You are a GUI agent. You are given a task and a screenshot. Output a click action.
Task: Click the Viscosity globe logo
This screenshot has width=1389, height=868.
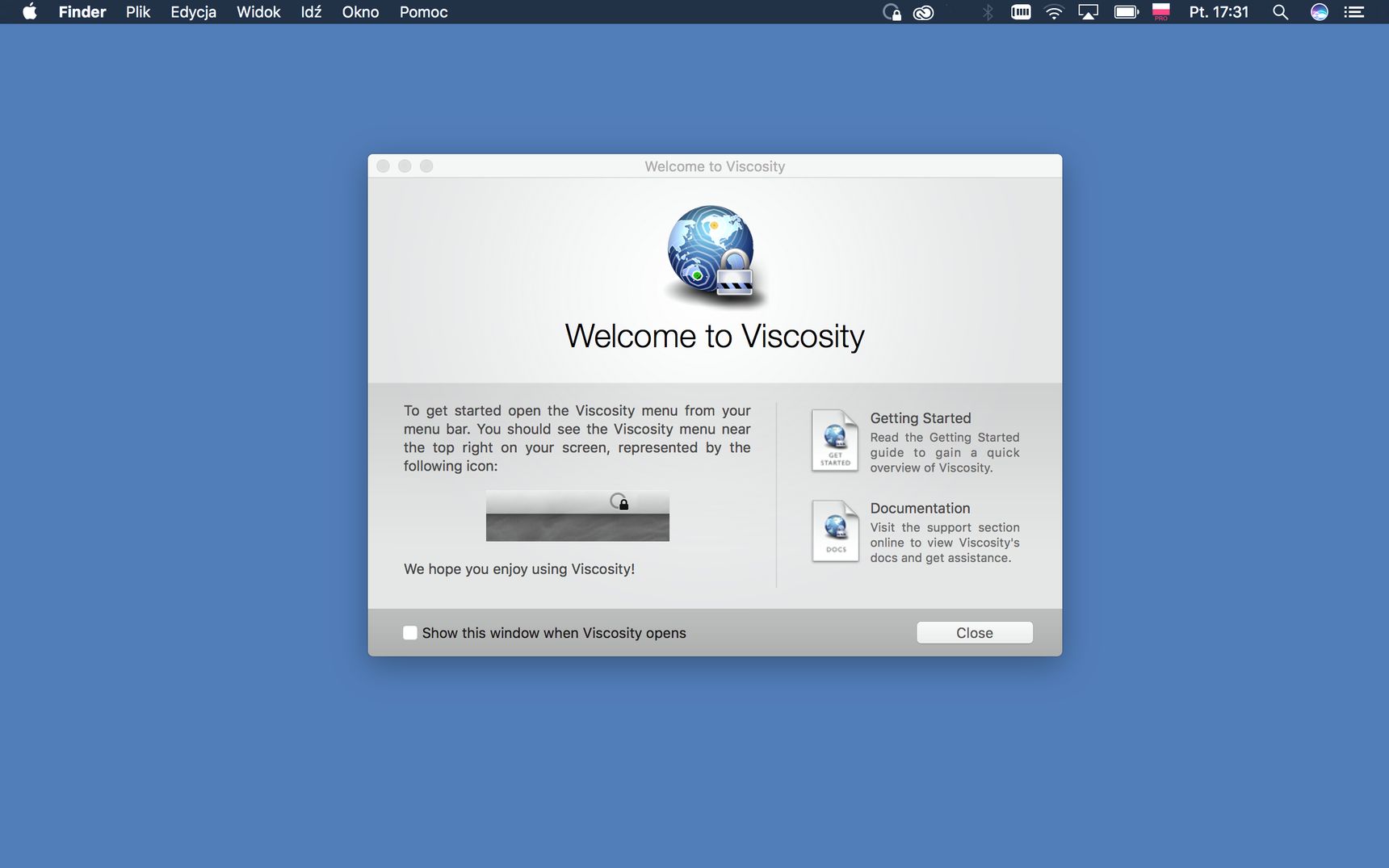713,256
